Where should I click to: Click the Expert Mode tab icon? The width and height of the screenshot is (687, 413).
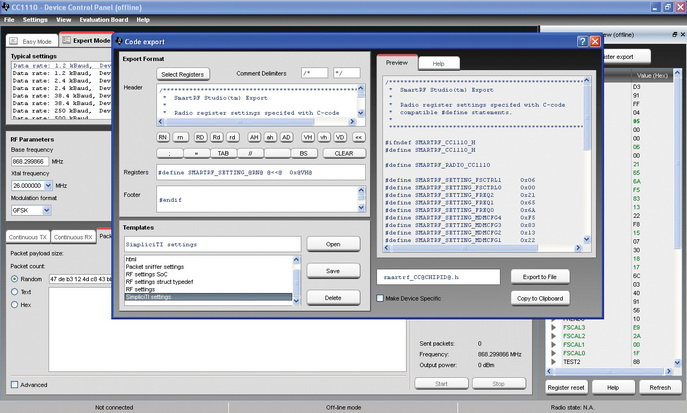point(66,40)
